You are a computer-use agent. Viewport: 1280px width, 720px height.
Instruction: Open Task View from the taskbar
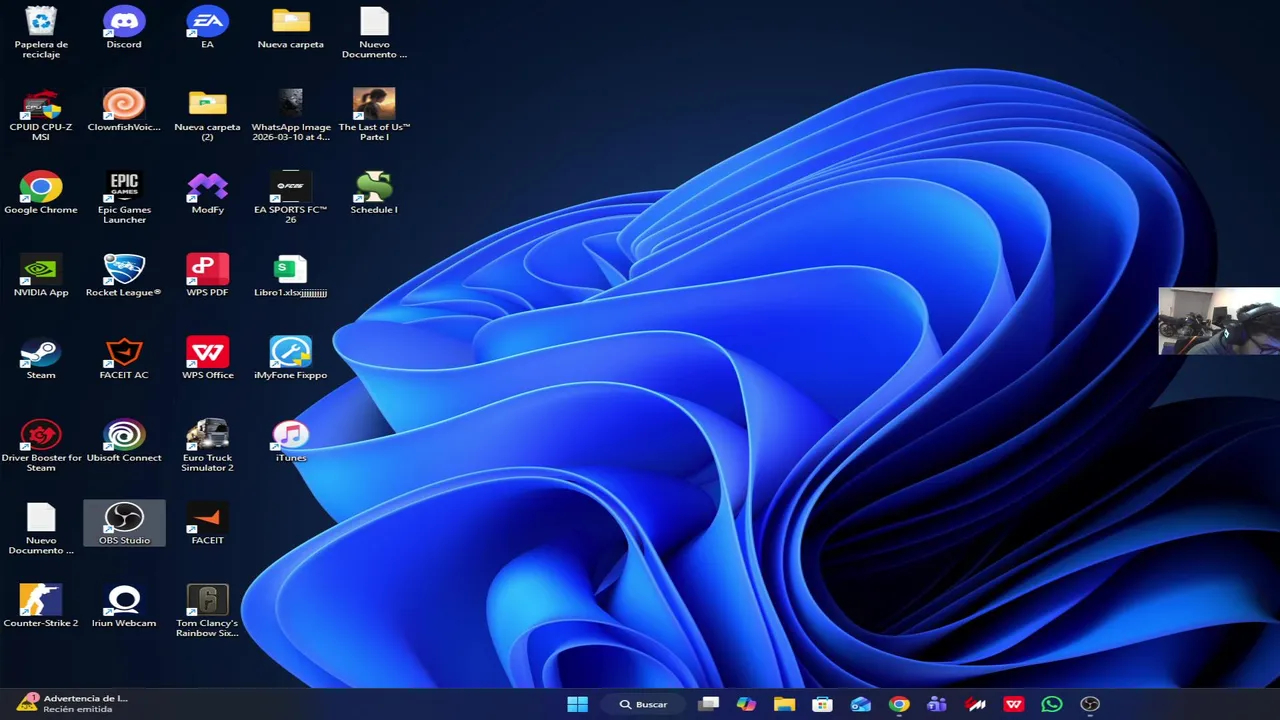[708, 704]
